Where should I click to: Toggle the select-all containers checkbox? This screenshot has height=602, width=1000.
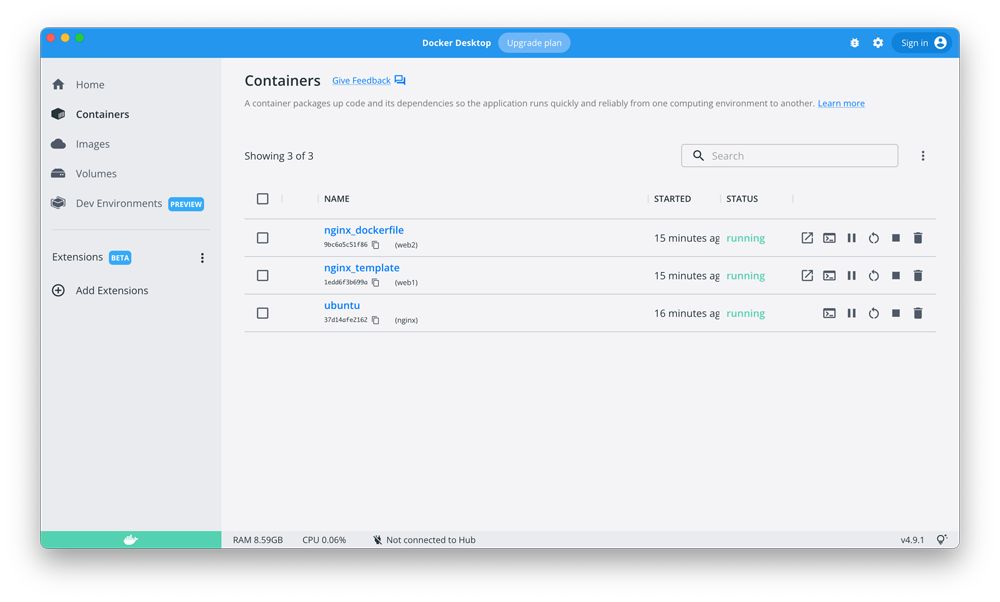[263, 199]
